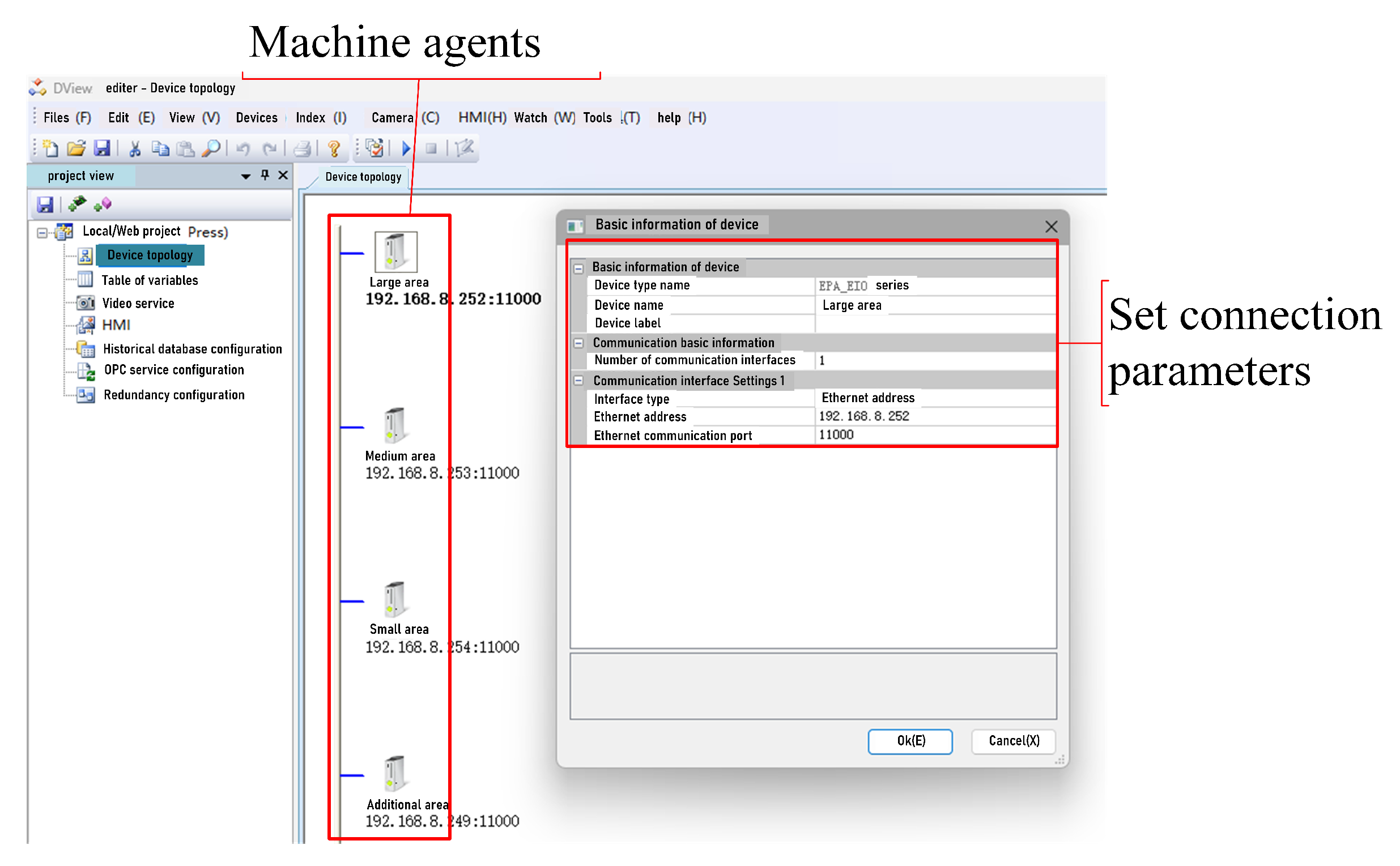
Task: Click the magnifier Find icon
Action: click(x=211, y=149)
